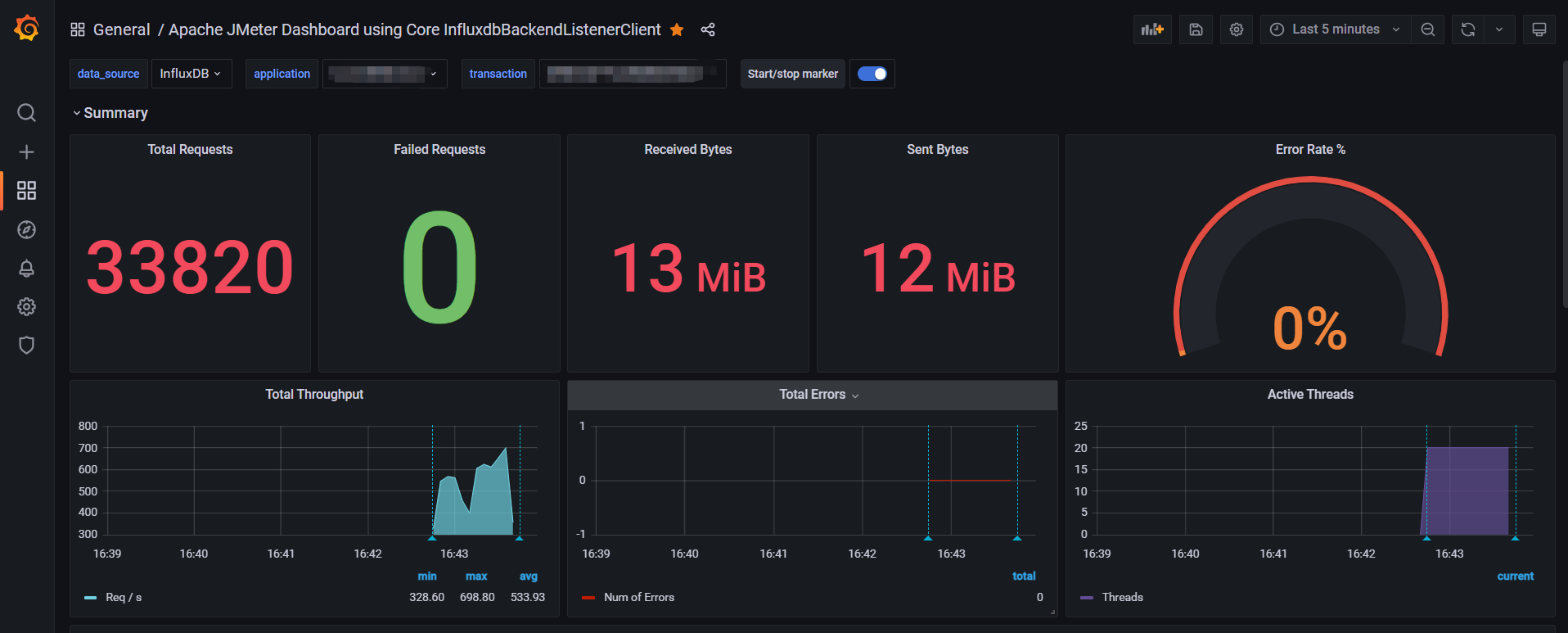The width and height of the screenshot is (1568, 633).
Task: Click the Req / s series color swatch
Action: [90, 598]
